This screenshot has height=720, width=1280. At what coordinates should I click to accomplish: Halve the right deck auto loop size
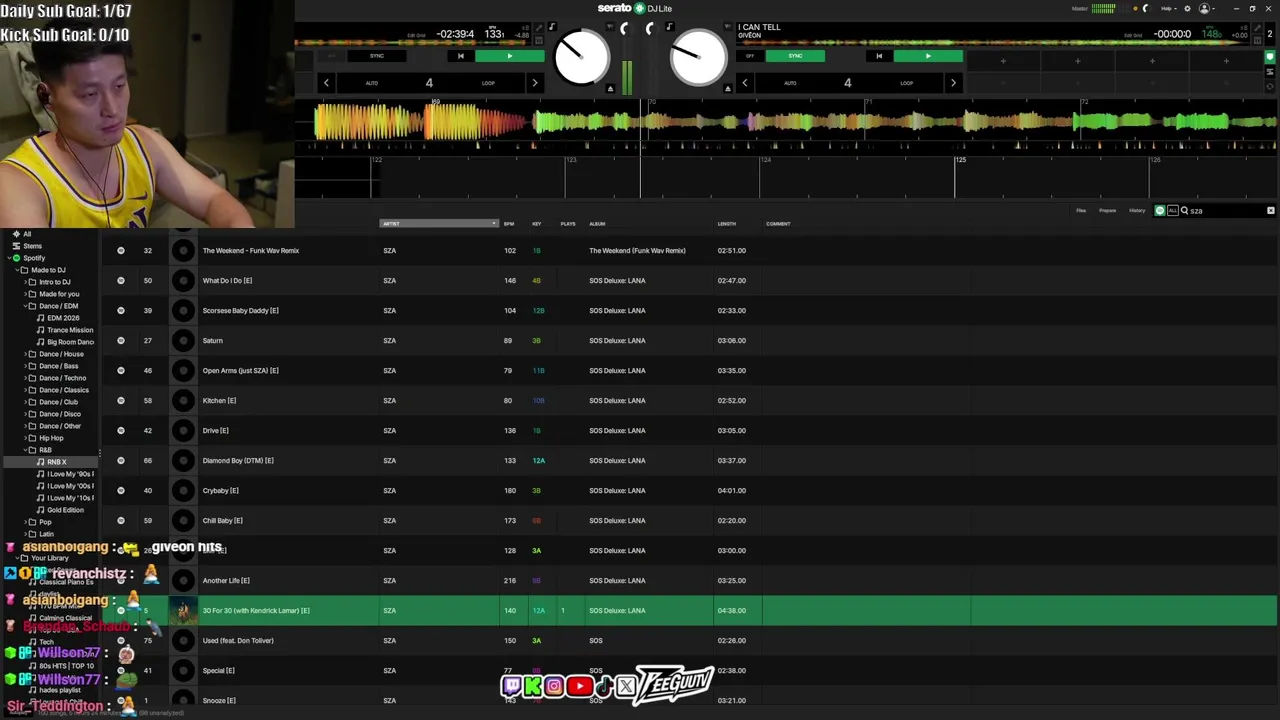click(744, 83)
